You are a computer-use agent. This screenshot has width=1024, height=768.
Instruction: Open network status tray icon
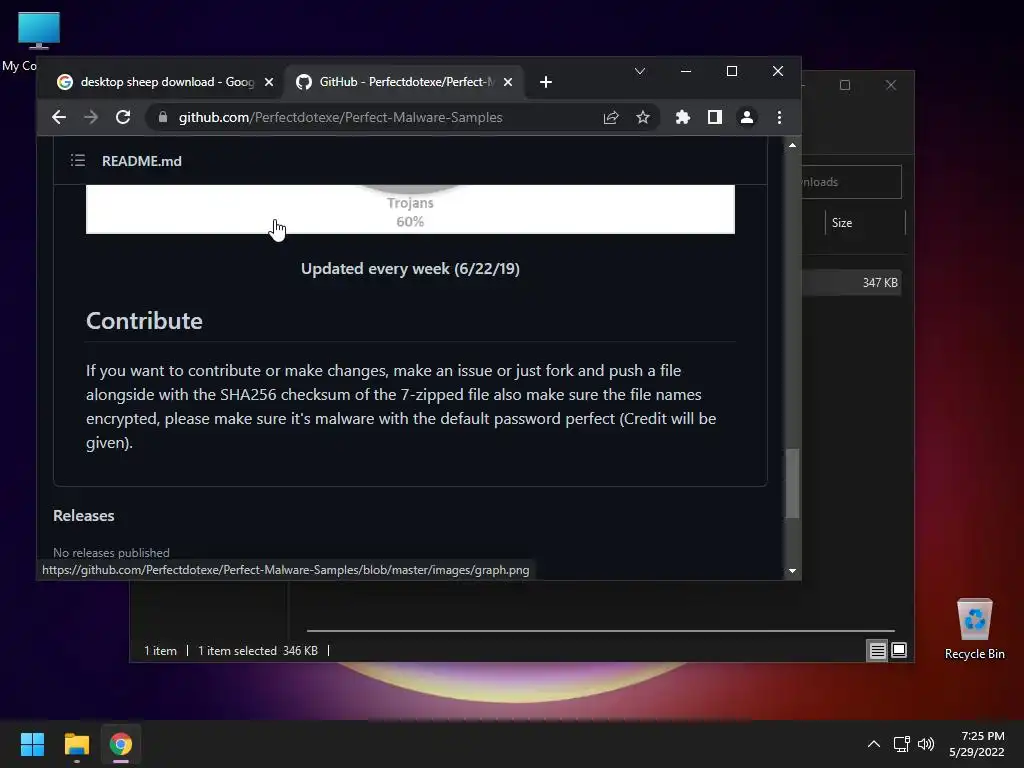point(902,744)
